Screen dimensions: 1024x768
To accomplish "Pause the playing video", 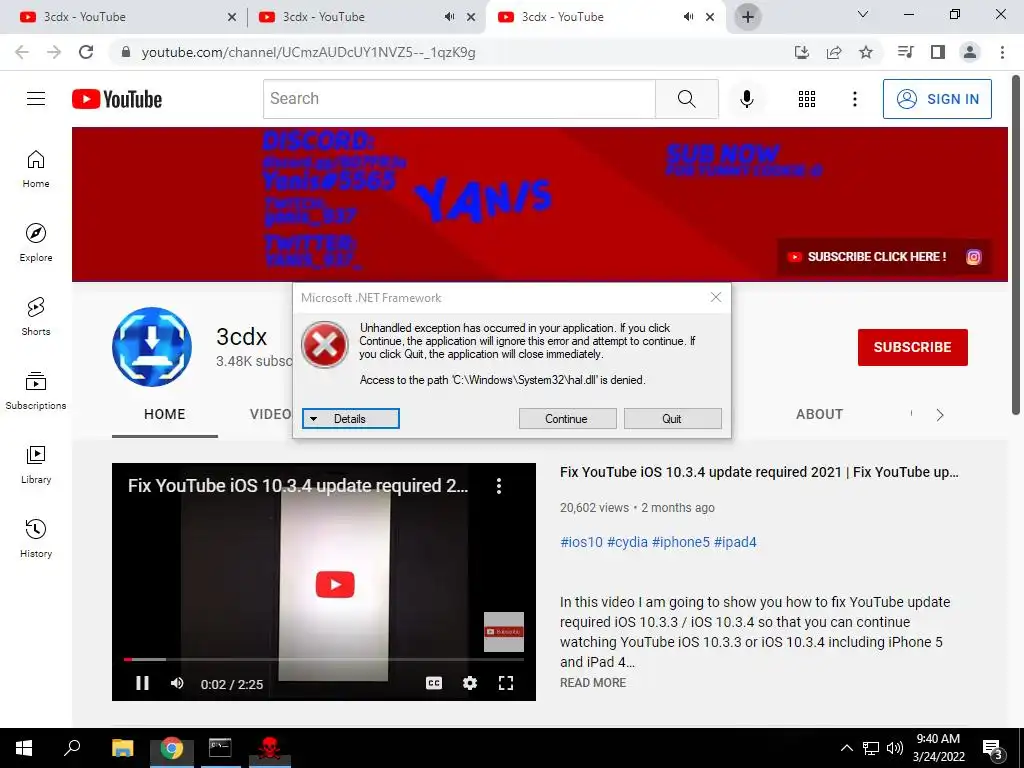I will [x=142, y=683].
